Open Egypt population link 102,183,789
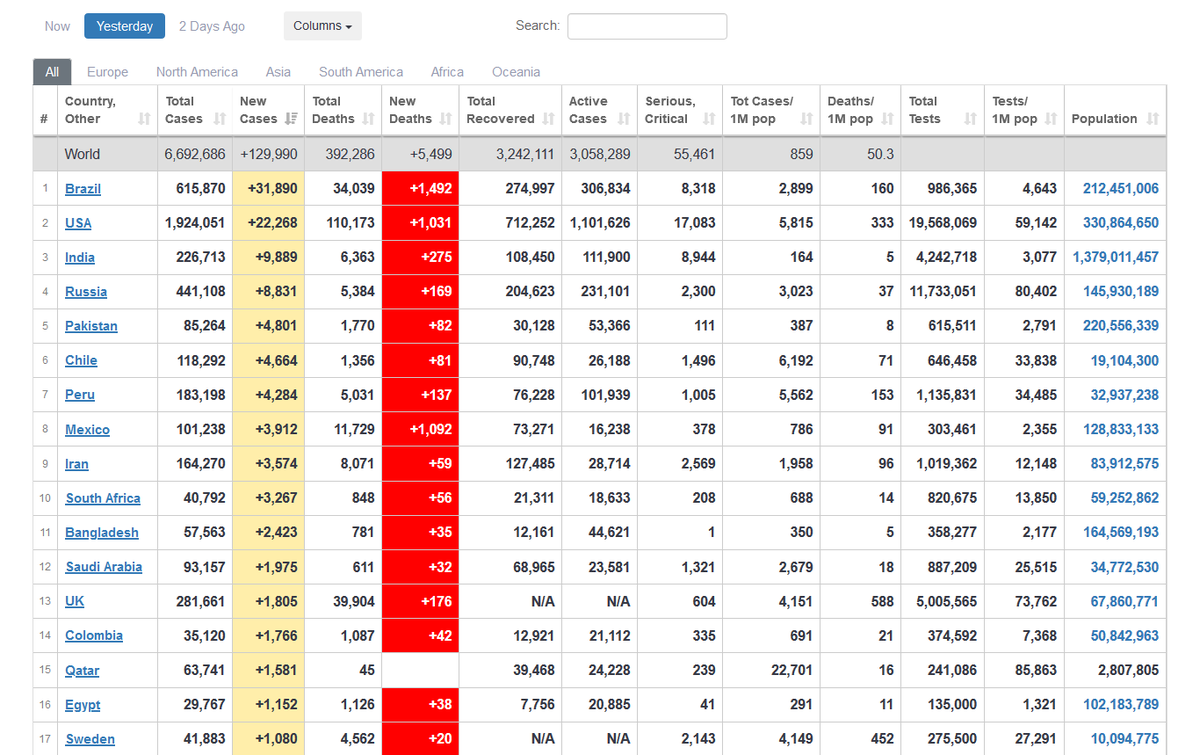This screenshot has width=1200, height=755. click(1121, 705)
